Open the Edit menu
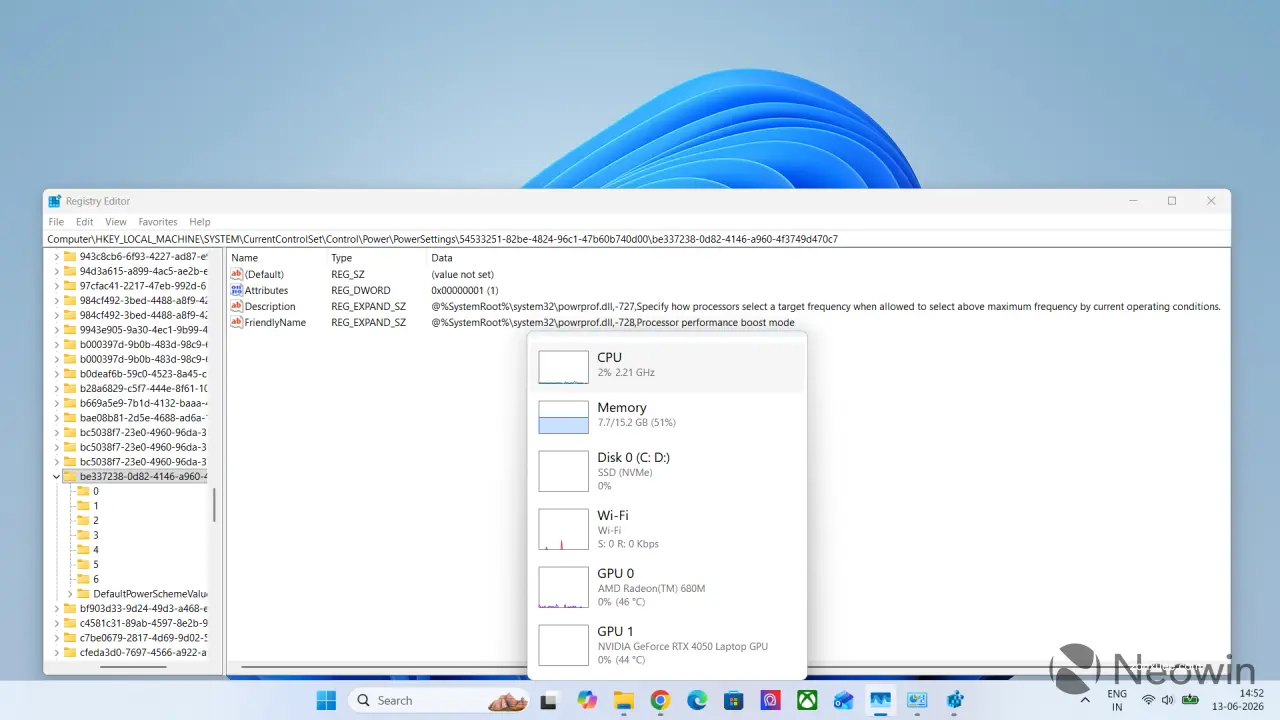The width and height of the screenshot is (1280, 720). [85, 222]
